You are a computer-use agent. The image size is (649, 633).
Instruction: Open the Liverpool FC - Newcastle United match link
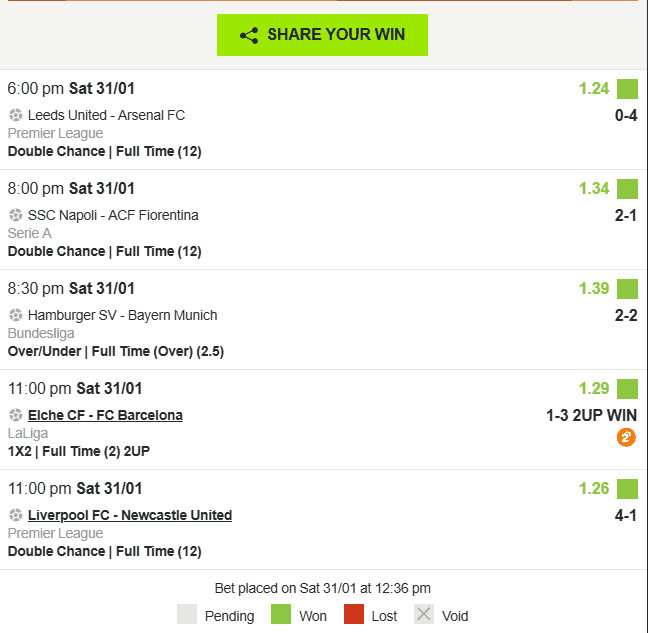tap(130, 515)
